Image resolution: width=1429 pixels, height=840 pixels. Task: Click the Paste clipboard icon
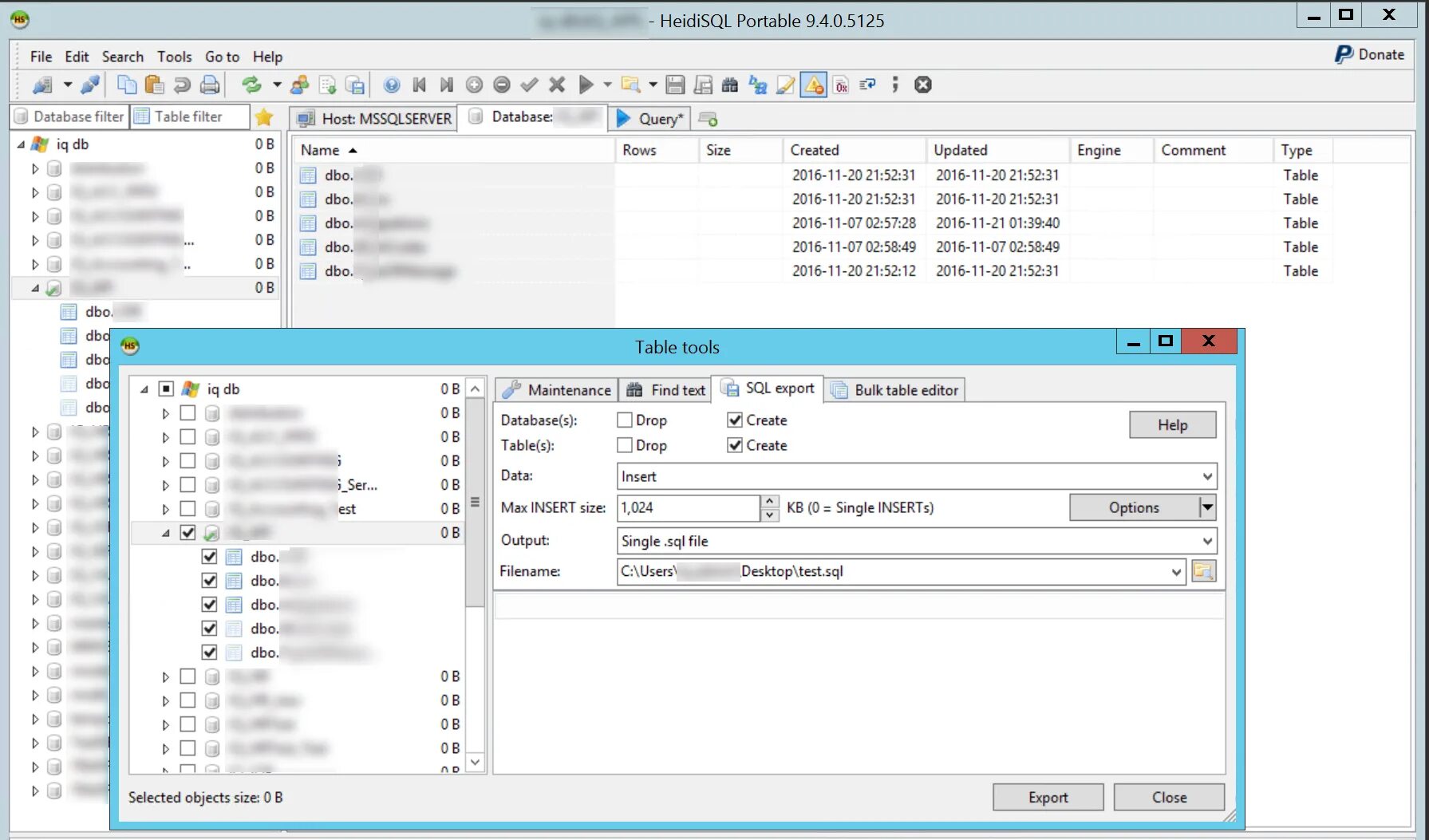(x=155, y=85)
